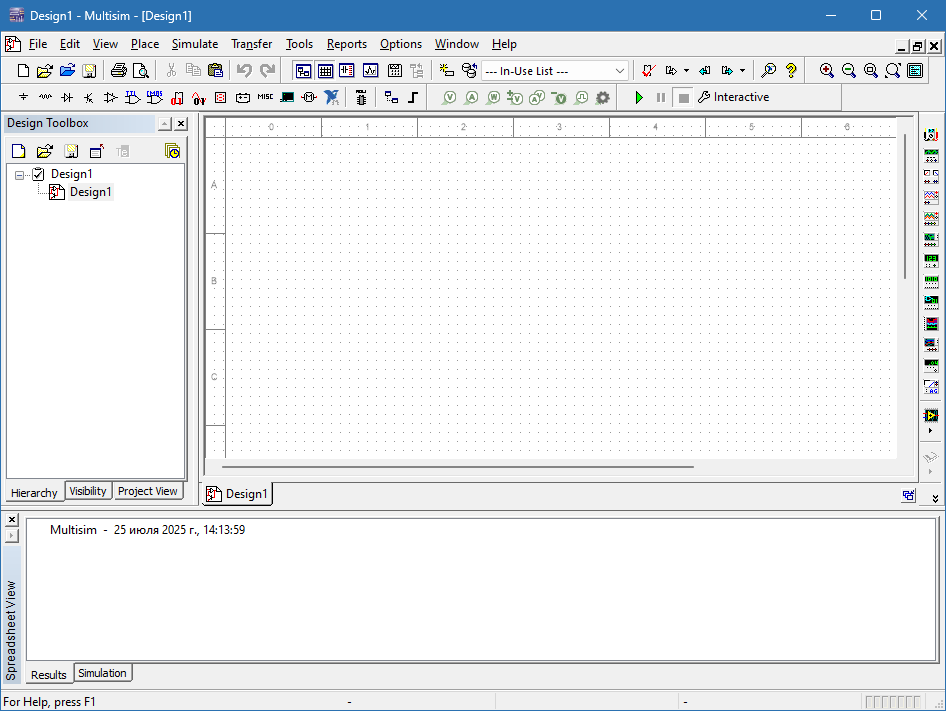Click the Interactive analysis button
The width and height of the screenshot is (946, 711).
click(734, 97)
